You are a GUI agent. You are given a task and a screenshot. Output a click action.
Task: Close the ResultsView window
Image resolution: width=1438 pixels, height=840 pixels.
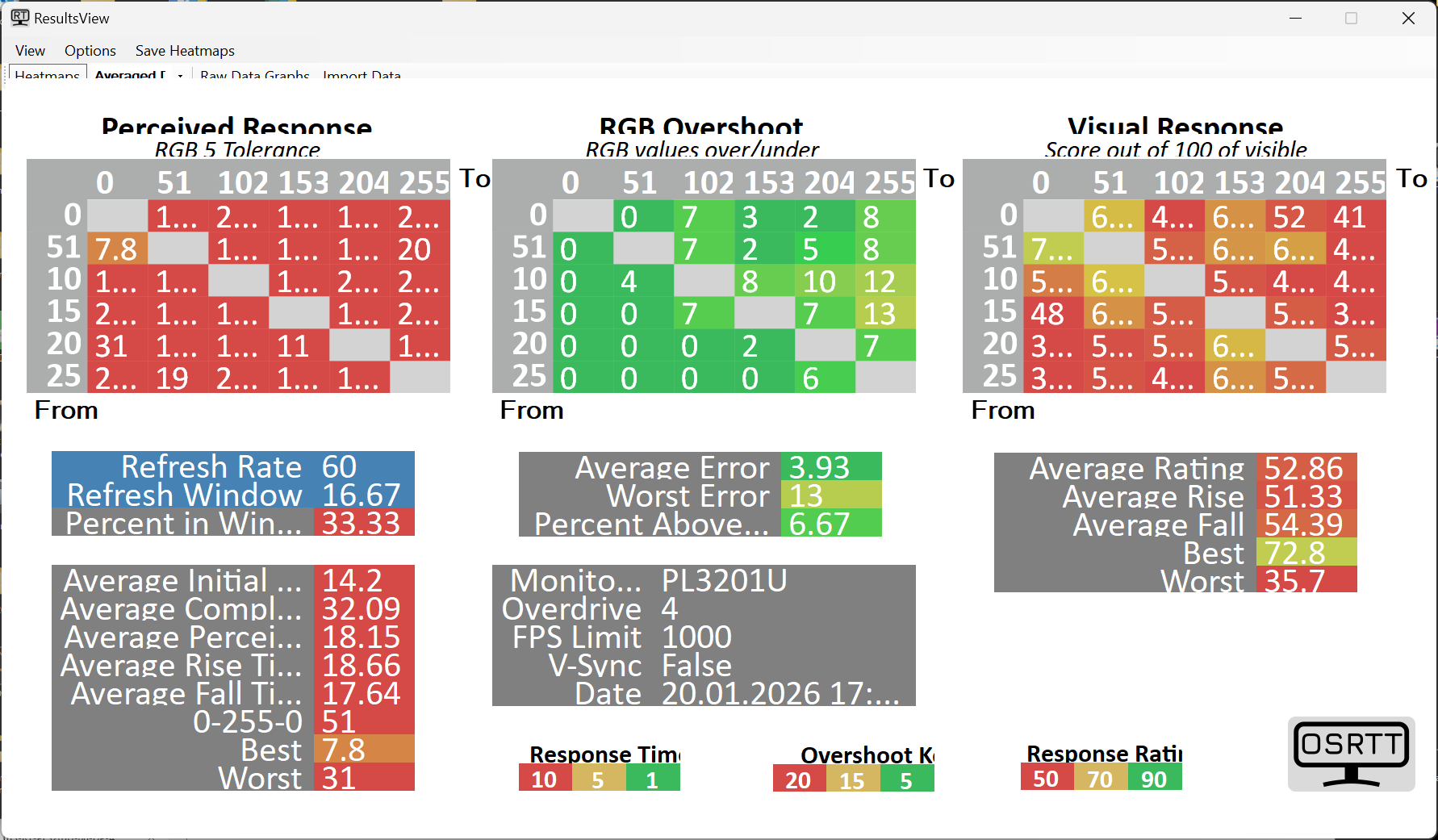coord(1408,19)
